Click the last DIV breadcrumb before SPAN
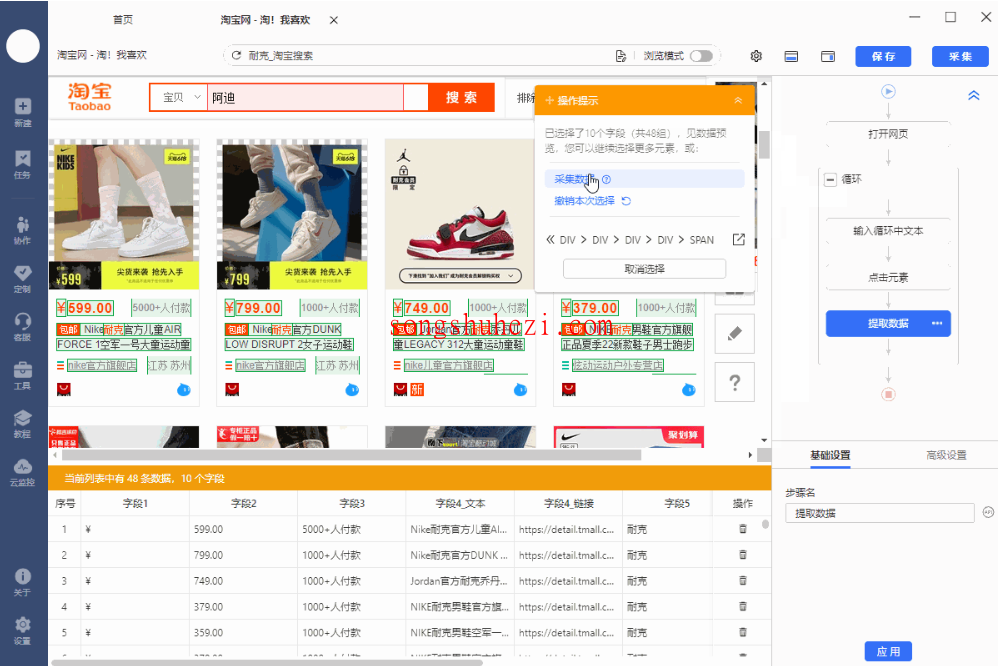 [665, 240]
